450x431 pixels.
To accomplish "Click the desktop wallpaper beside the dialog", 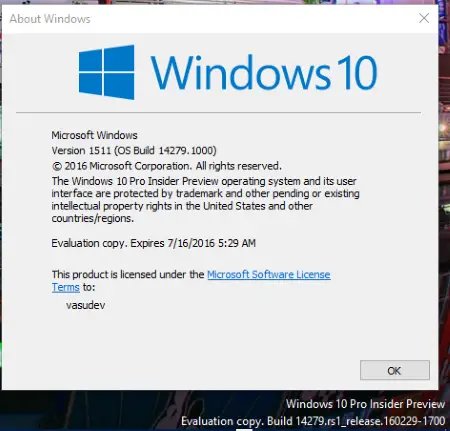I will coord(444,200).
